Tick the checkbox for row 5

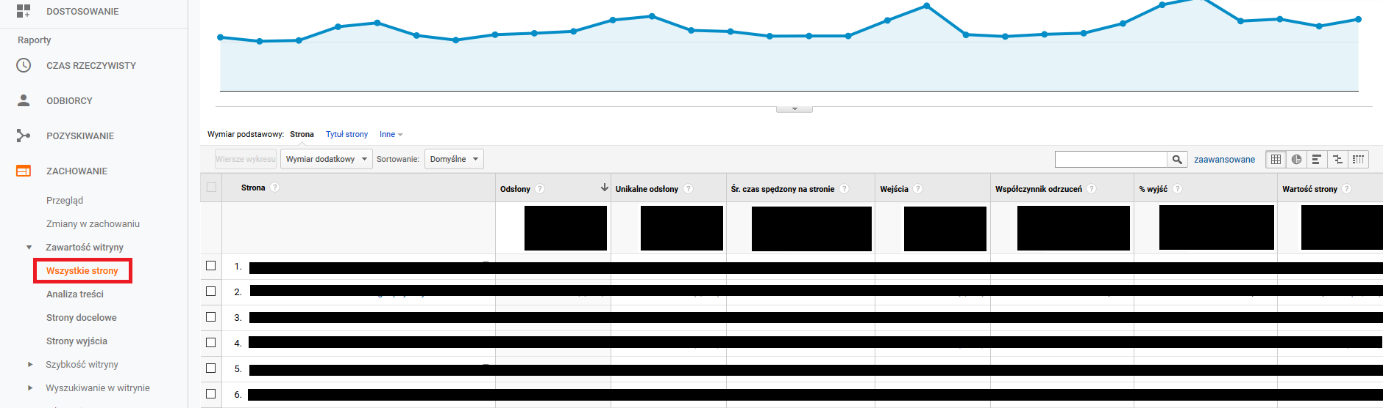(x=211, y=368)
